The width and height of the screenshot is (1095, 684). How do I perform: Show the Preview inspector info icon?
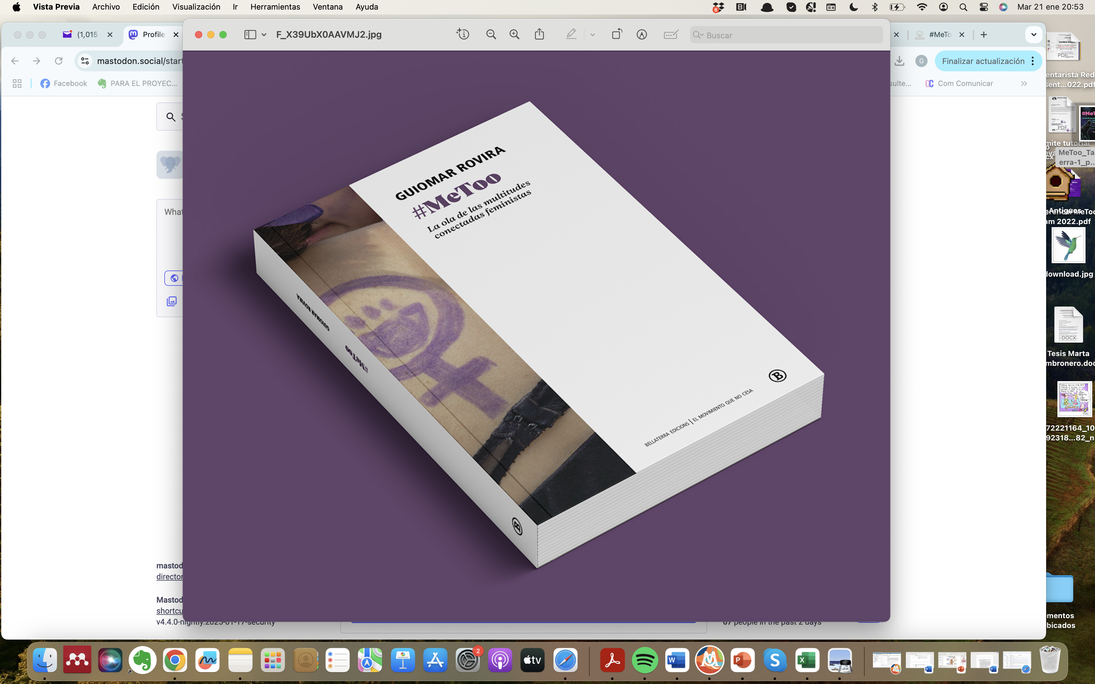[x=463, y=34]
